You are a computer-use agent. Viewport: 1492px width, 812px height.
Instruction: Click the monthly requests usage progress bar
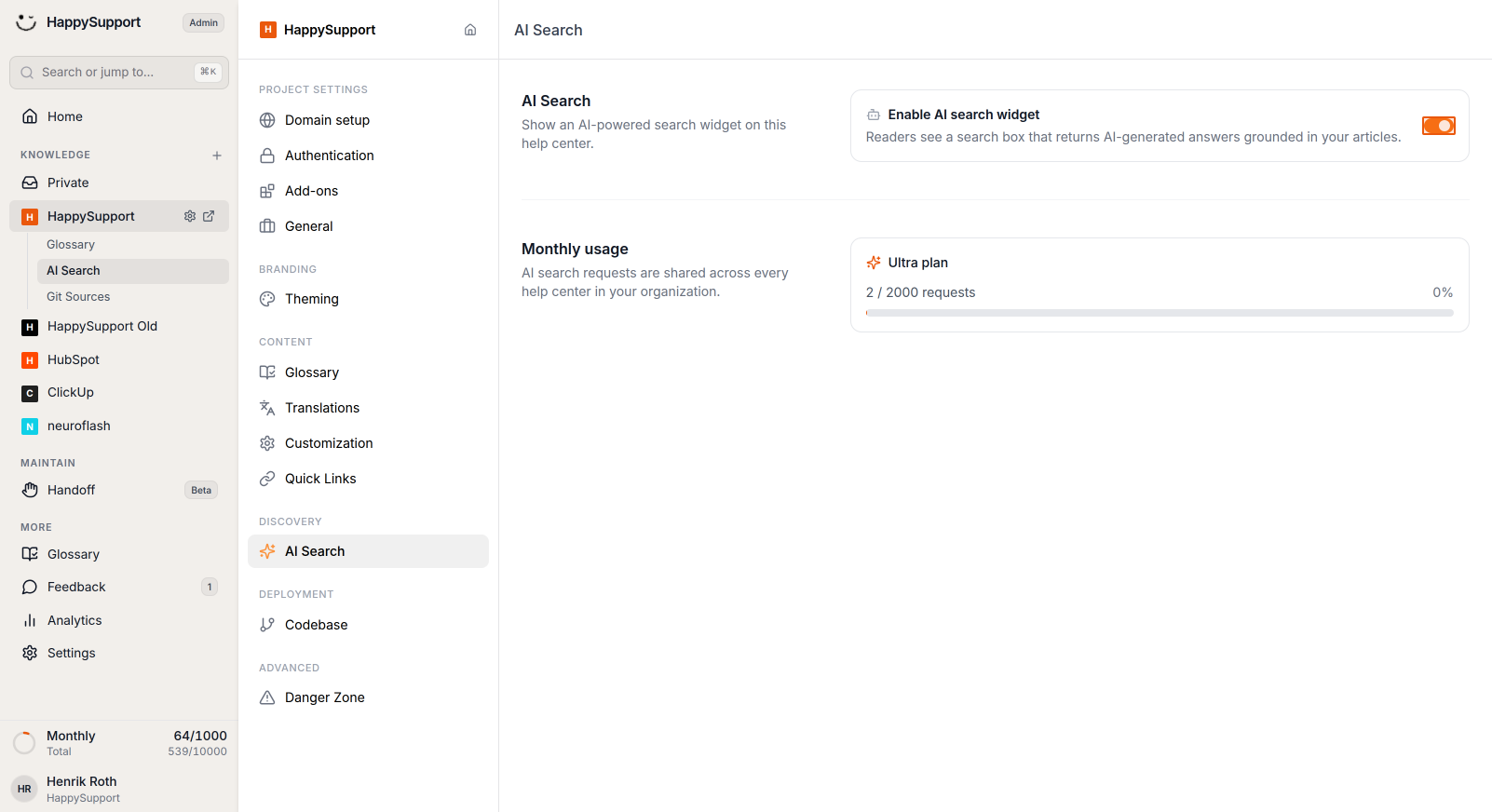pyautogui.click(x=1160, y=313)
